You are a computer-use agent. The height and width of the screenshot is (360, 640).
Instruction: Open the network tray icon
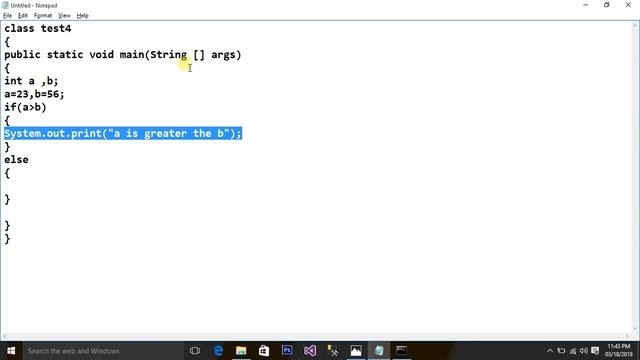573,351
